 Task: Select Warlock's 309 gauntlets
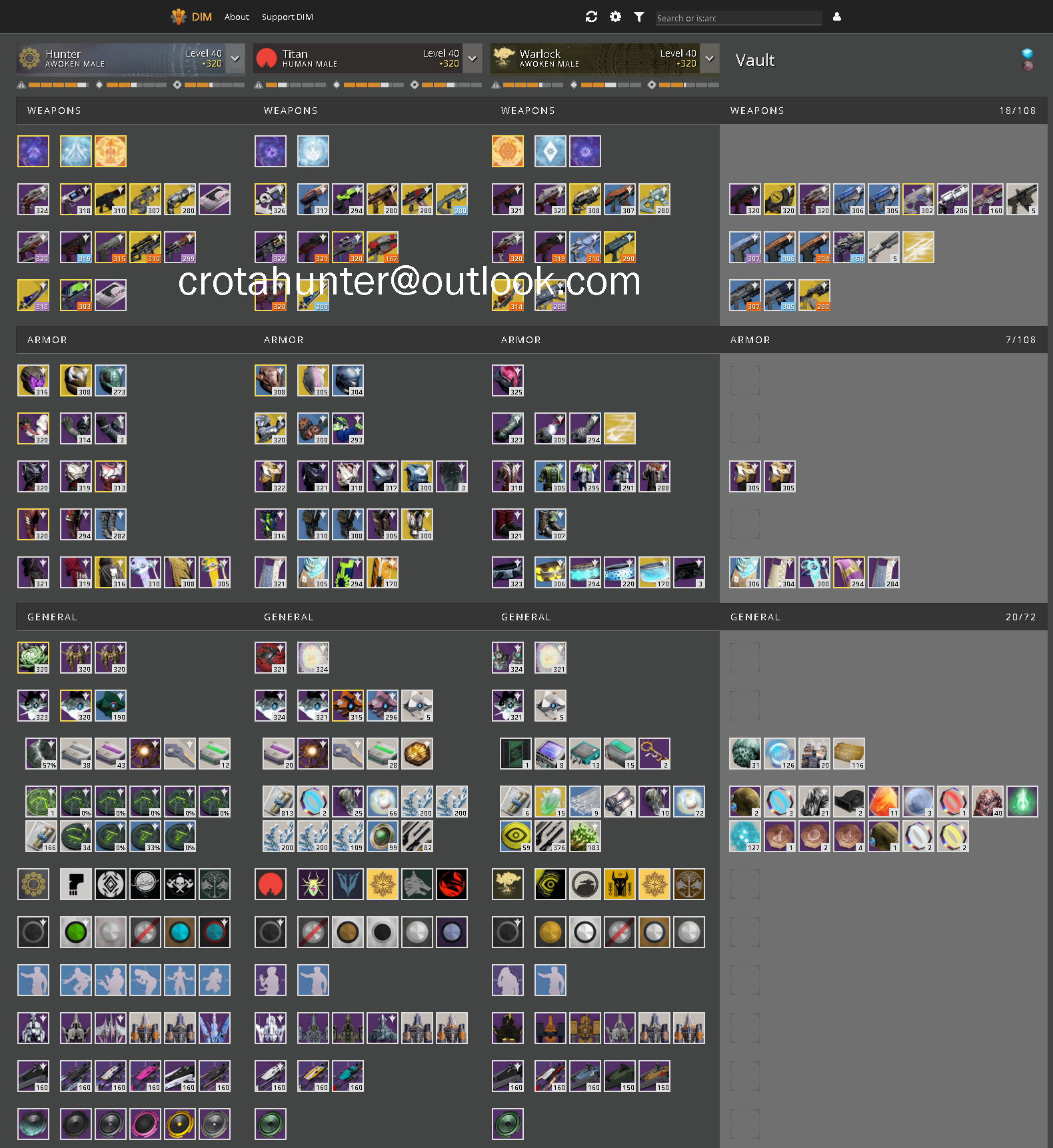click(550, 428)
